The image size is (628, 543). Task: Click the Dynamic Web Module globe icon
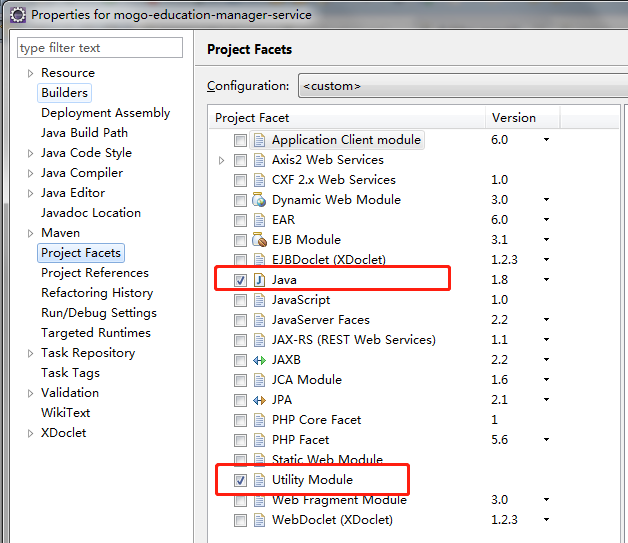click(x=259, y=200)
